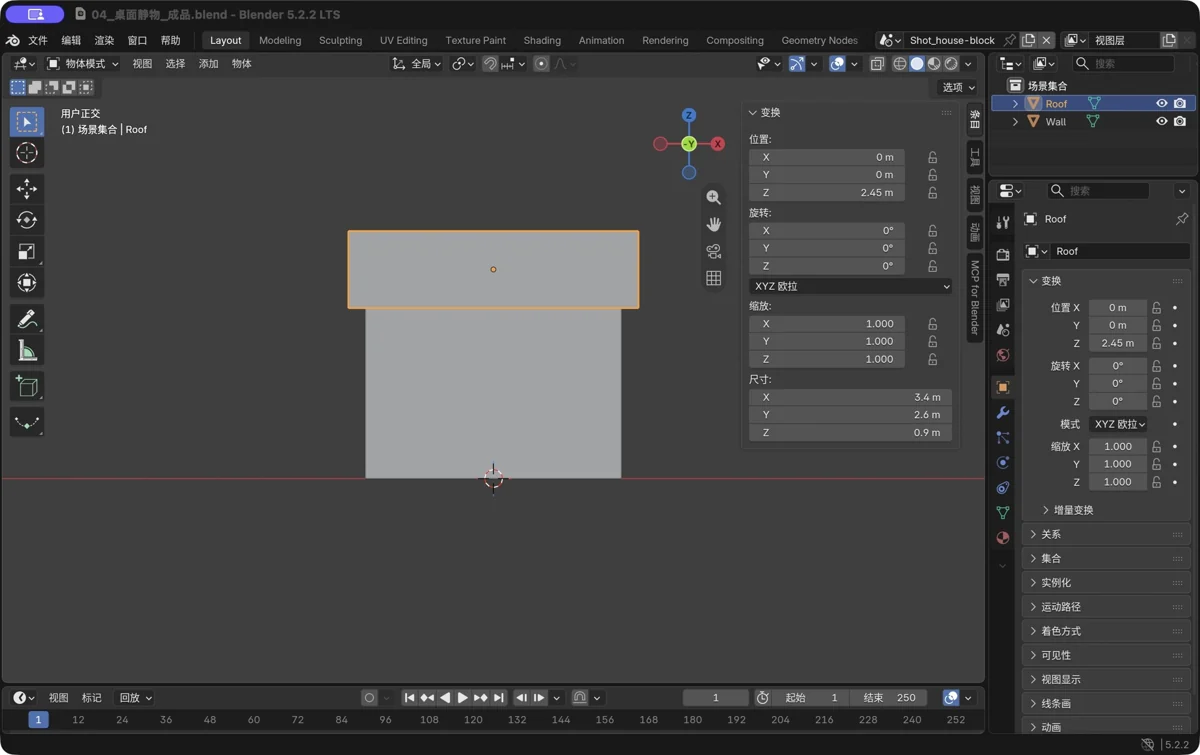1200x755 pixels.
Task: Toggle camera view with the camera icon
Action: pos(713,252)
